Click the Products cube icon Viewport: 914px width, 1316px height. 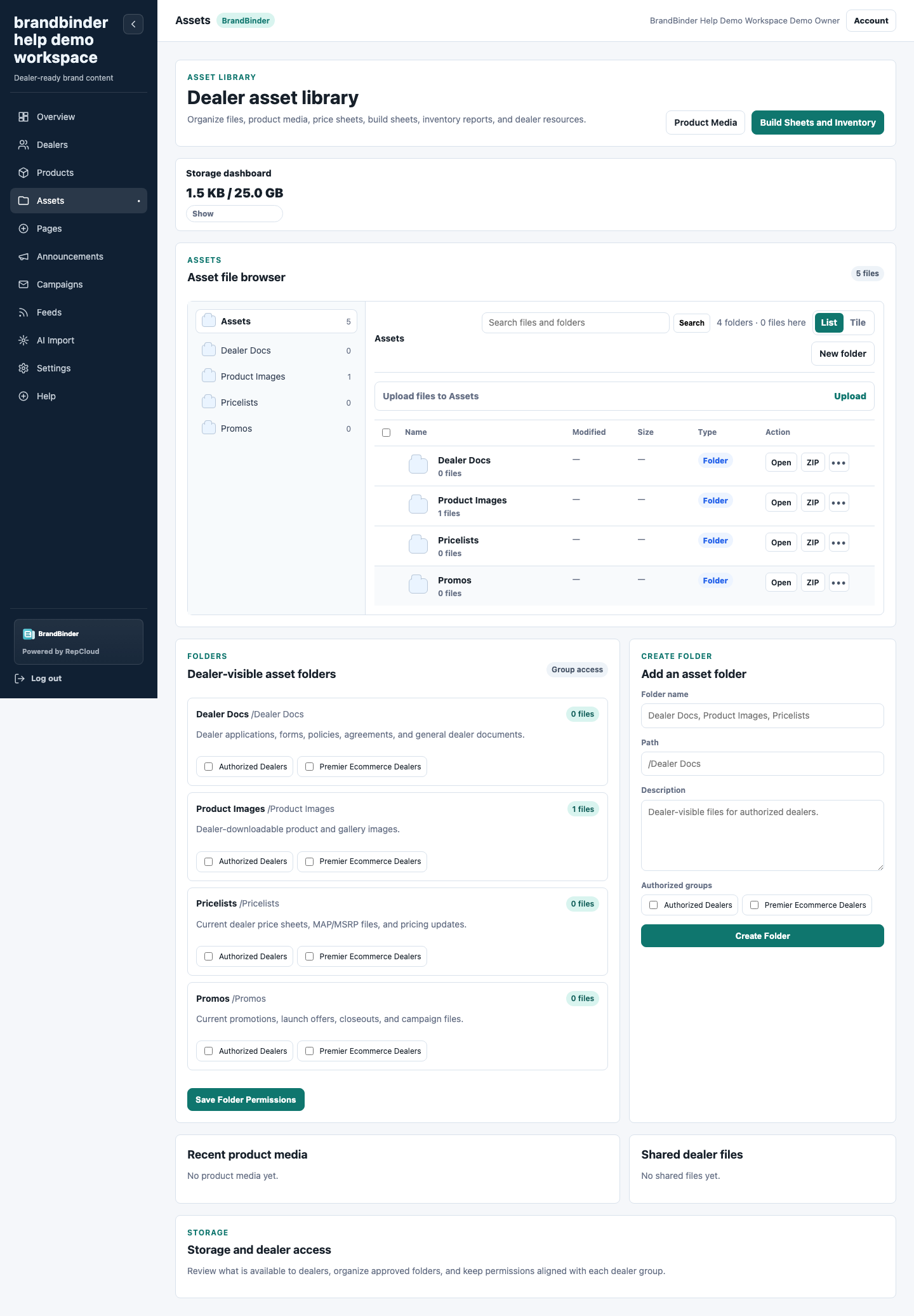[x=23, y=173]
